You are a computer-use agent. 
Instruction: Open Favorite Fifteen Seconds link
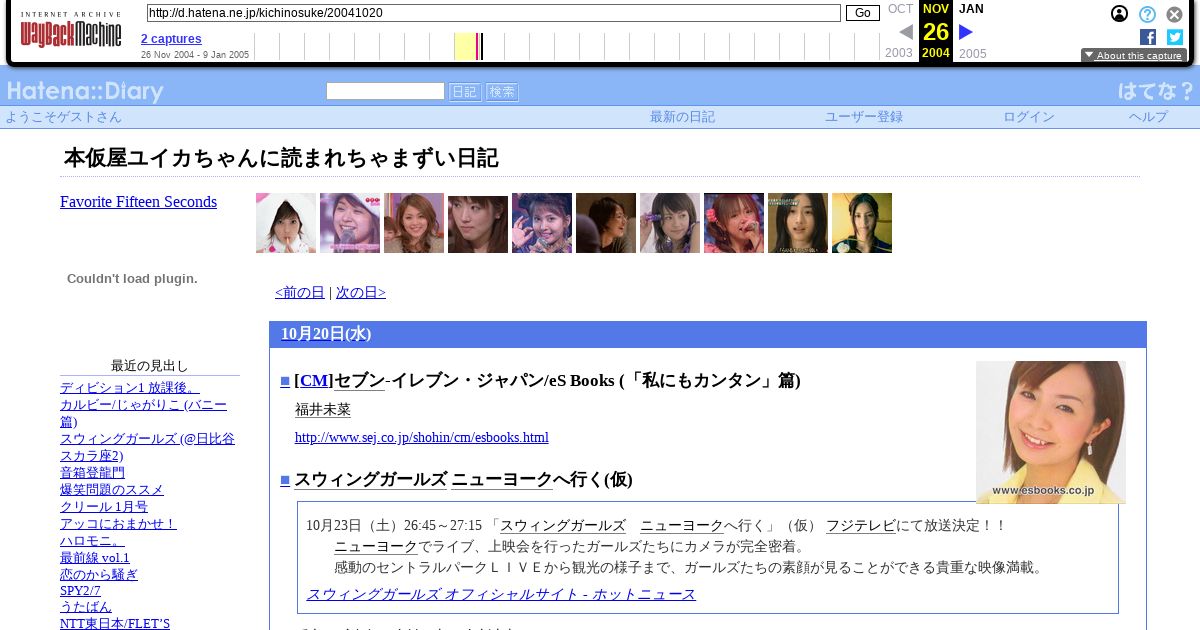(x=138, y=202)
